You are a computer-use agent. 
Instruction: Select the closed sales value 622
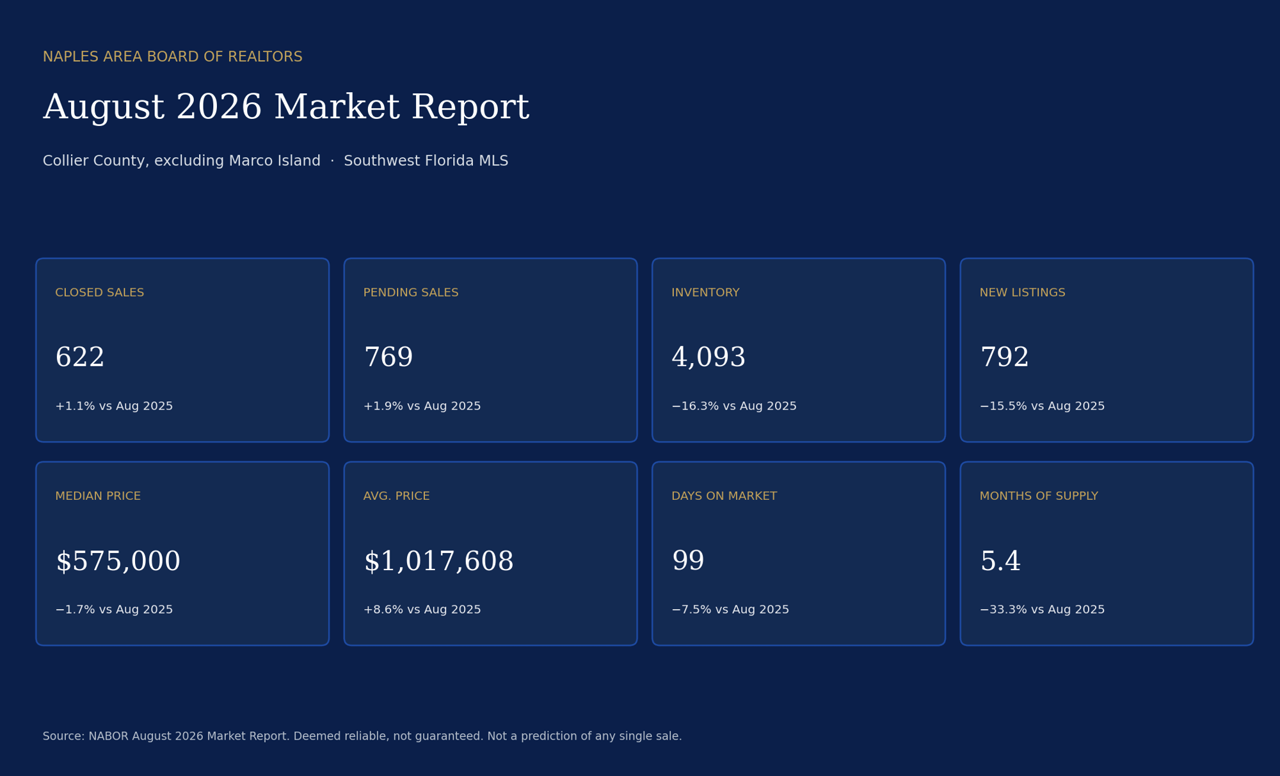[x=80, y=358]
